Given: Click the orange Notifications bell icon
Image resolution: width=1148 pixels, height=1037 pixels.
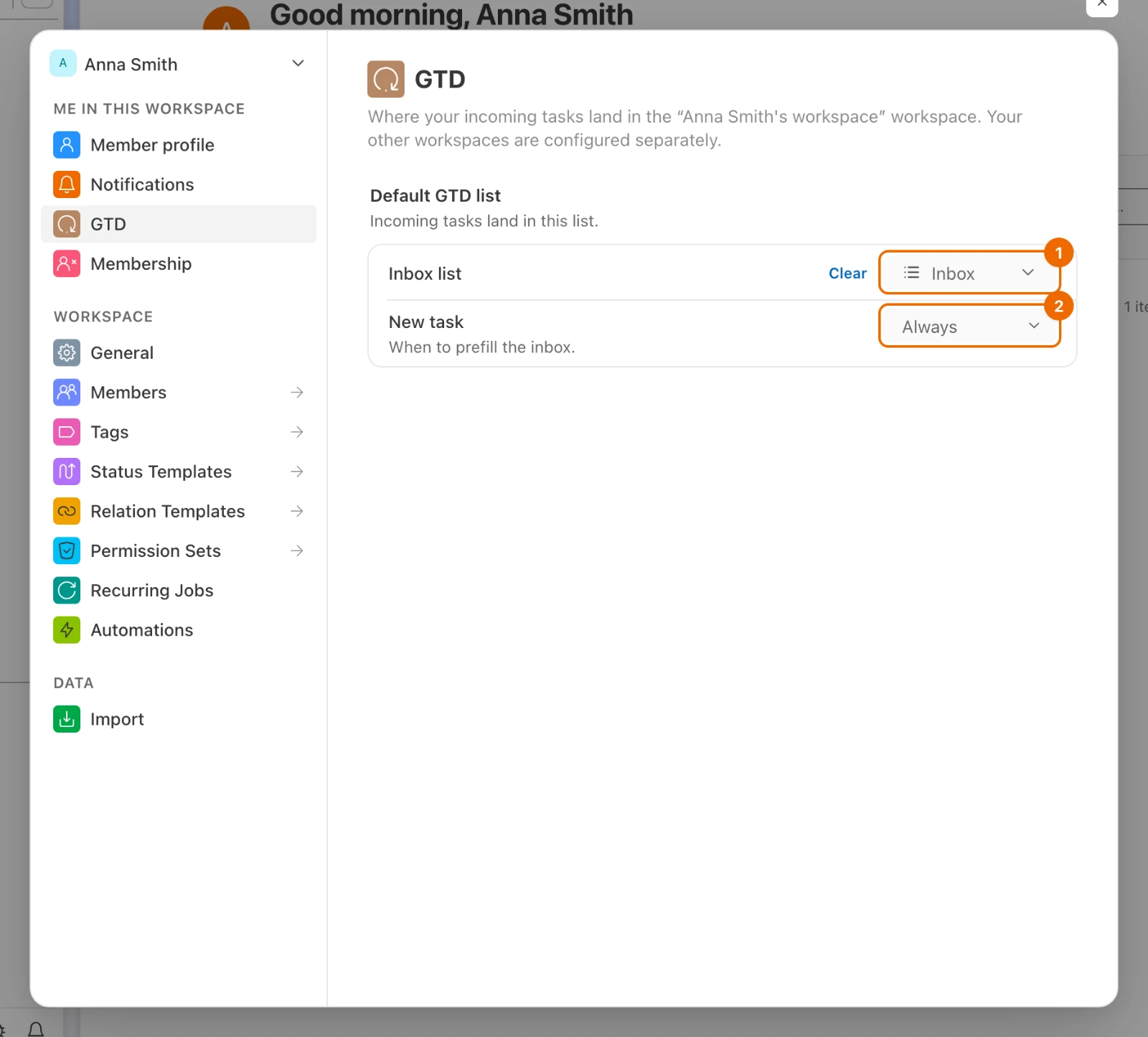Looking at the screenshot, I should [67, 184].
